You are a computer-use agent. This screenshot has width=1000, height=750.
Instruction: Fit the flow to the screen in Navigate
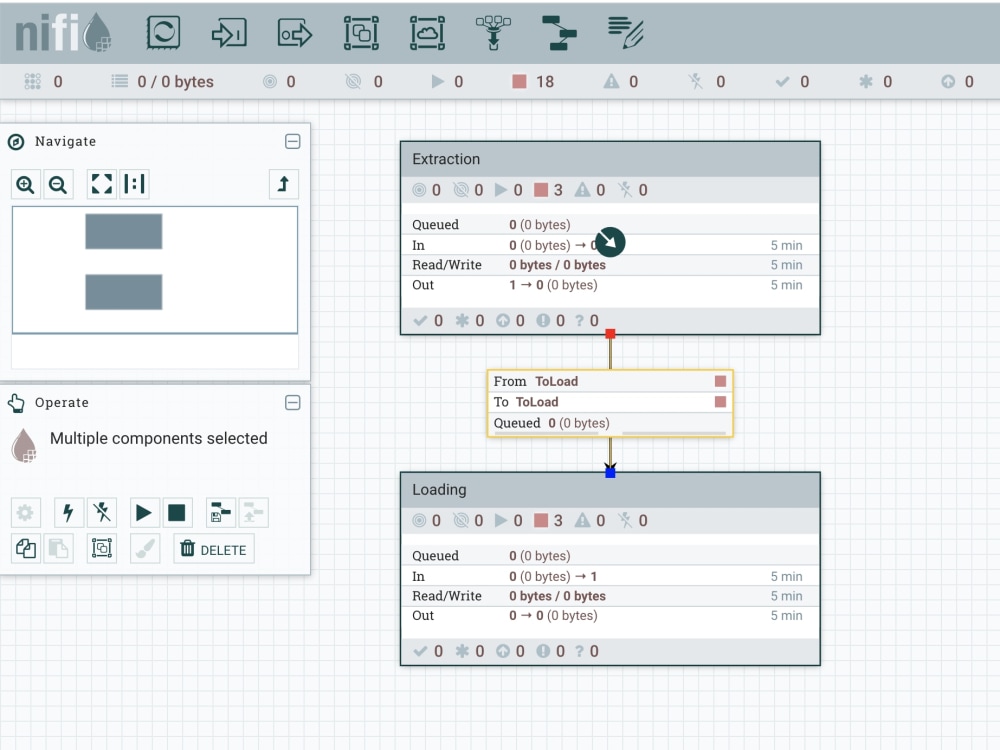pyautogui.click(x=101, y=184)
